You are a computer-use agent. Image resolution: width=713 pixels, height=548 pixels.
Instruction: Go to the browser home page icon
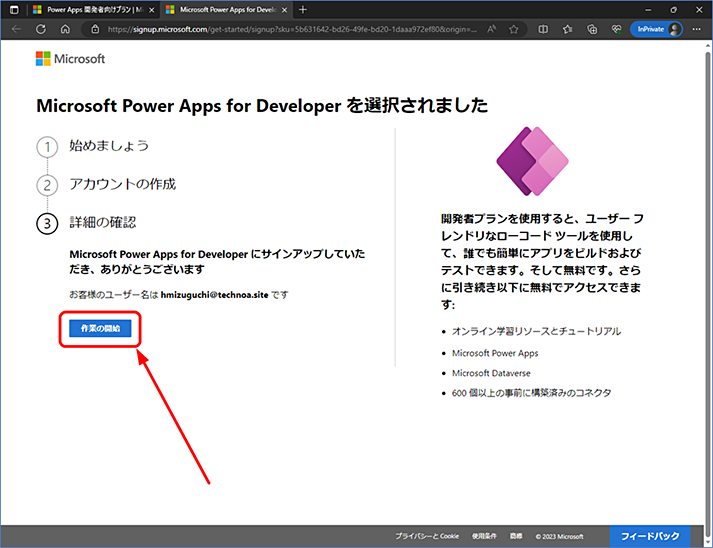click(65, 29)
